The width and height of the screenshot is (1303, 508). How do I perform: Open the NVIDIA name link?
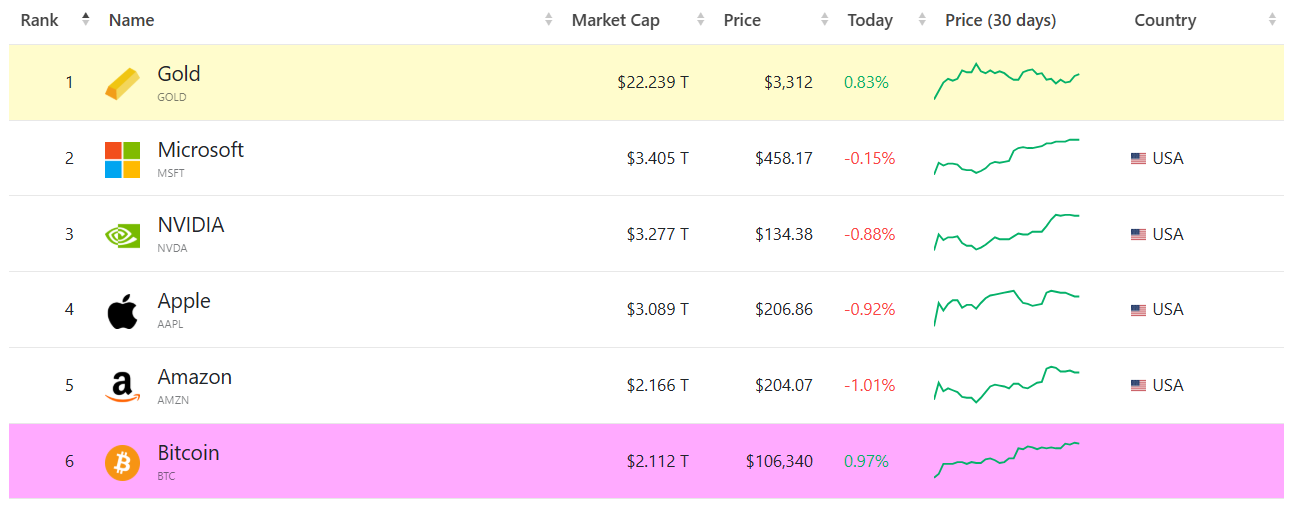pos(190,225)
